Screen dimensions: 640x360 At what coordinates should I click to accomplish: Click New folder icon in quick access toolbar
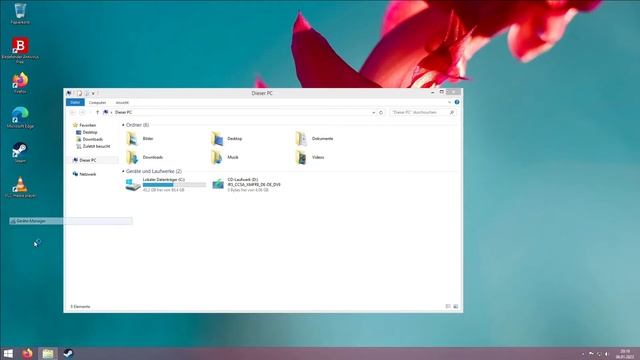(x=87, y=93)
